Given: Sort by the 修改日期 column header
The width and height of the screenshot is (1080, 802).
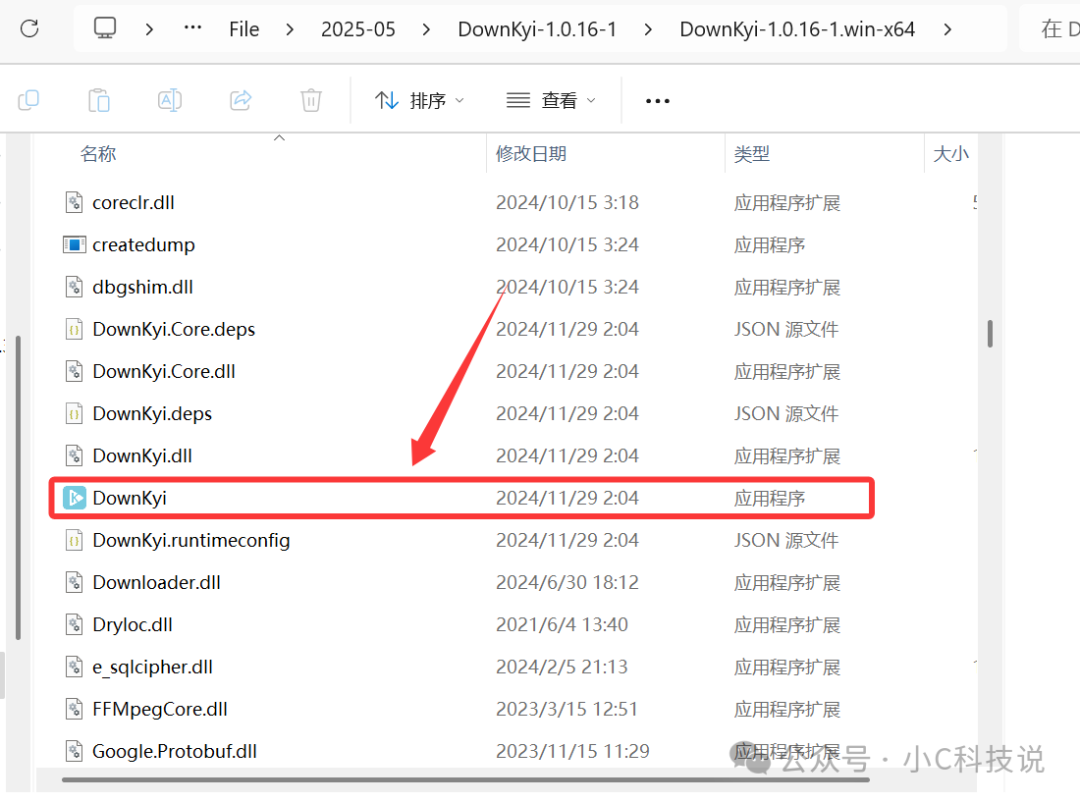Looking at the screenshot, I should [531, 153].
